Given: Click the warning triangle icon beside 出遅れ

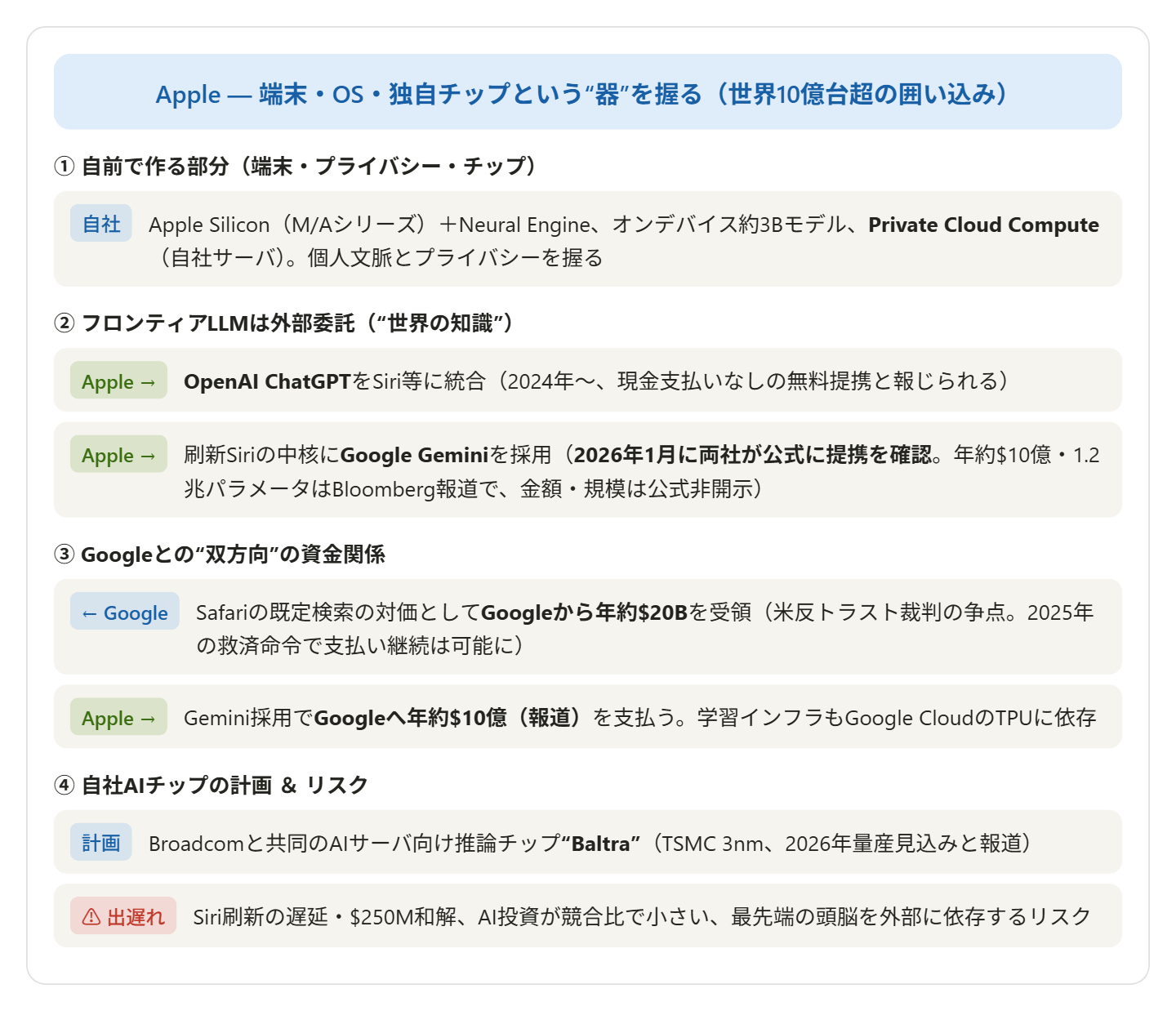Looking at the screenshot, I should click(x=91, y=917).
